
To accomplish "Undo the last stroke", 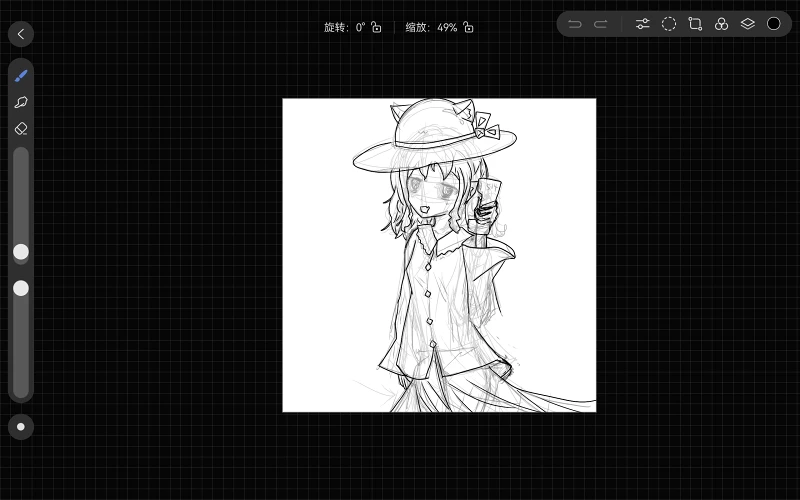I will 575,24.
